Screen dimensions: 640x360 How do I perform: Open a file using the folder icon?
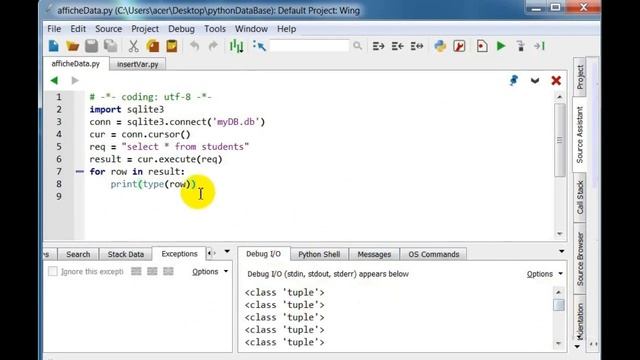[73, 46]
